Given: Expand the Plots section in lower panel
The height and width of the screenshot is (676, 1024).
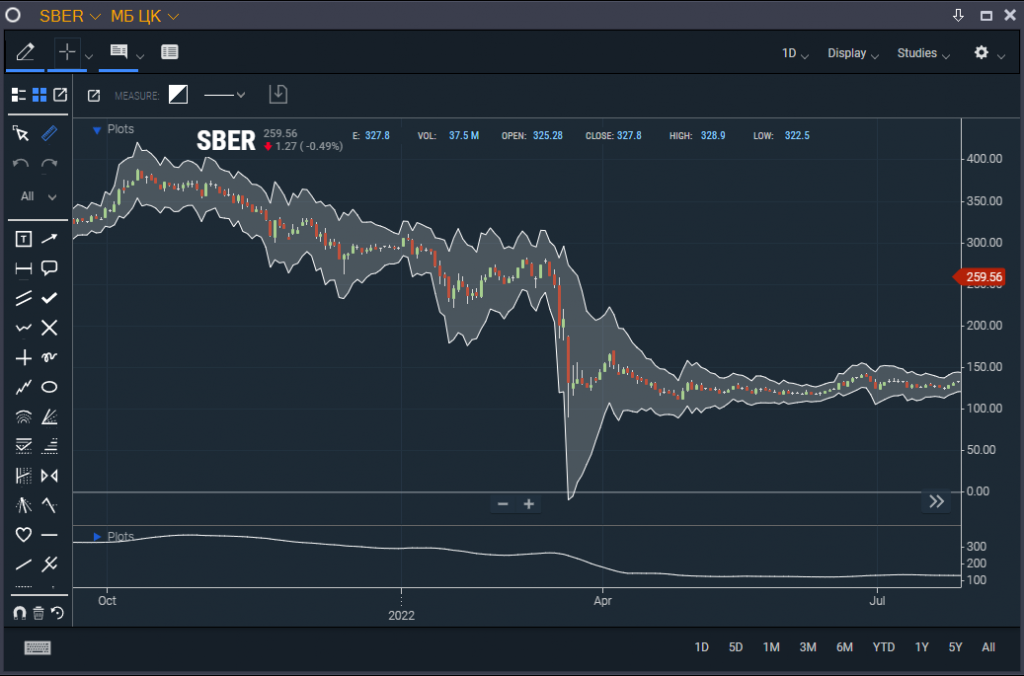Looking at the screenshot, I should [x=97, y=537].
